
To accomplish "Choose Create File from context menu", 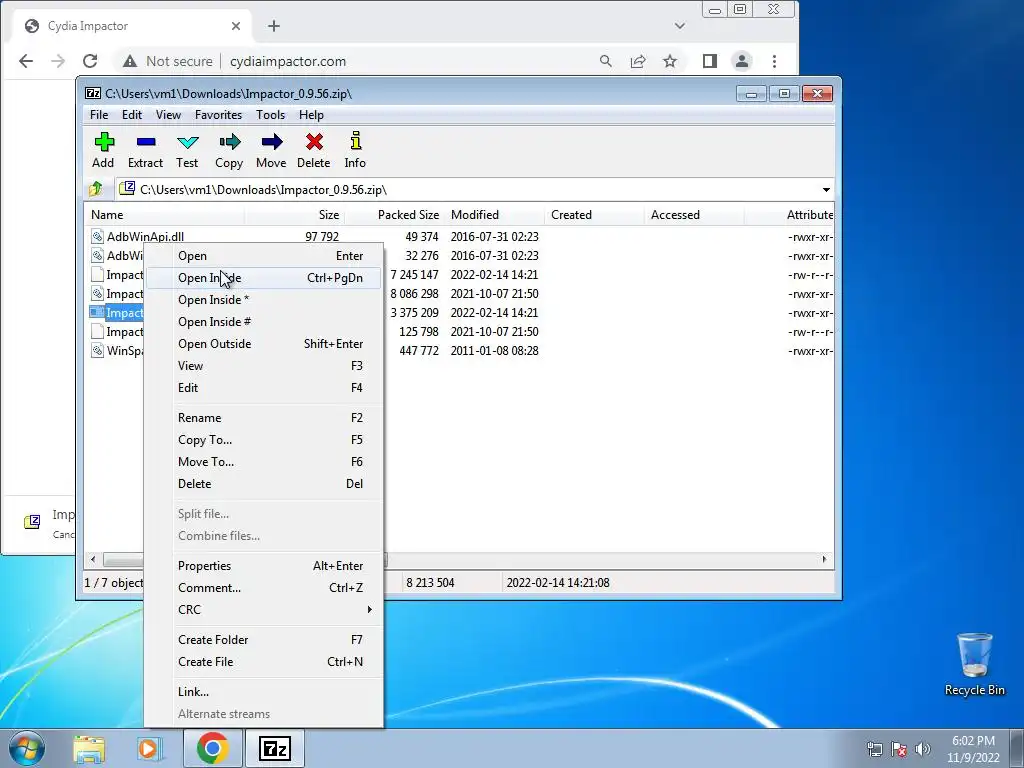I will tap(263, 662).
